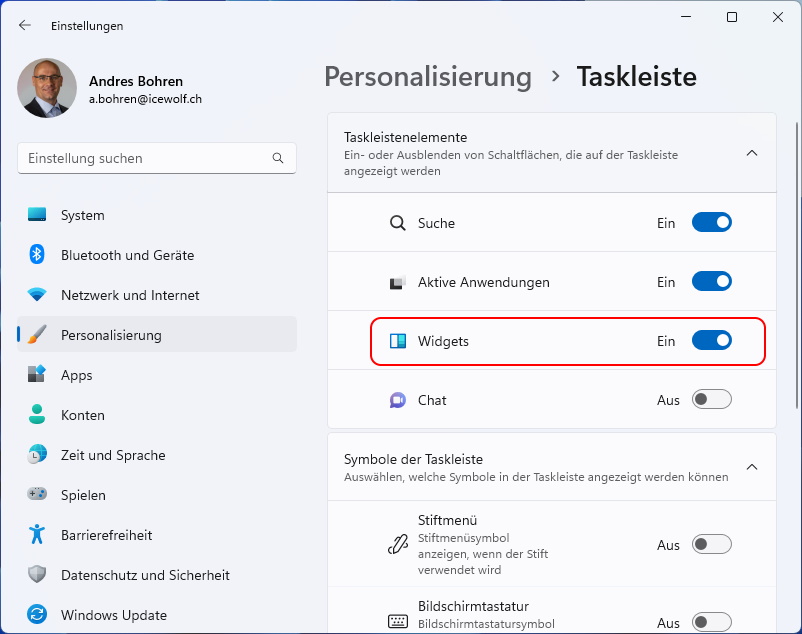The height and width of the screenshot is (634, 802).
Task: Switch off Aktive Anwendungen toggle
Action: coord(711,281)
